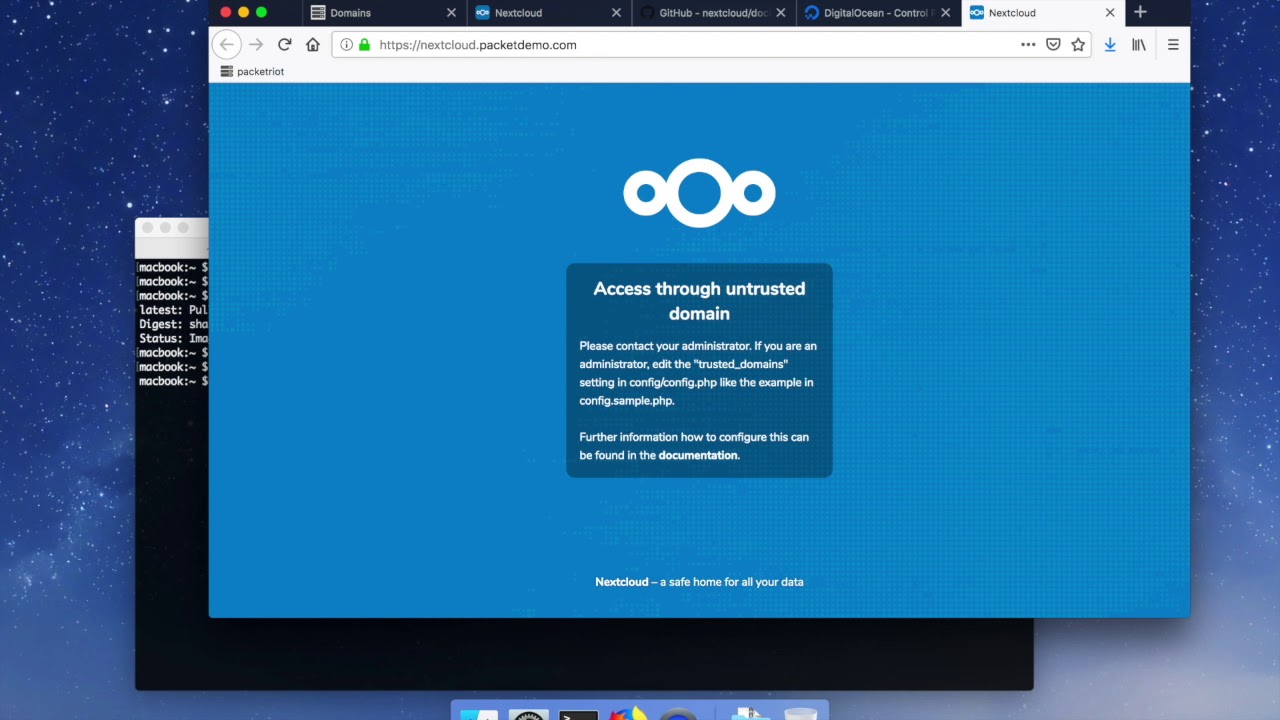1280x720 pixels.
Task: Open the packetriot bookmark
Action: click(x=252, y=72)
